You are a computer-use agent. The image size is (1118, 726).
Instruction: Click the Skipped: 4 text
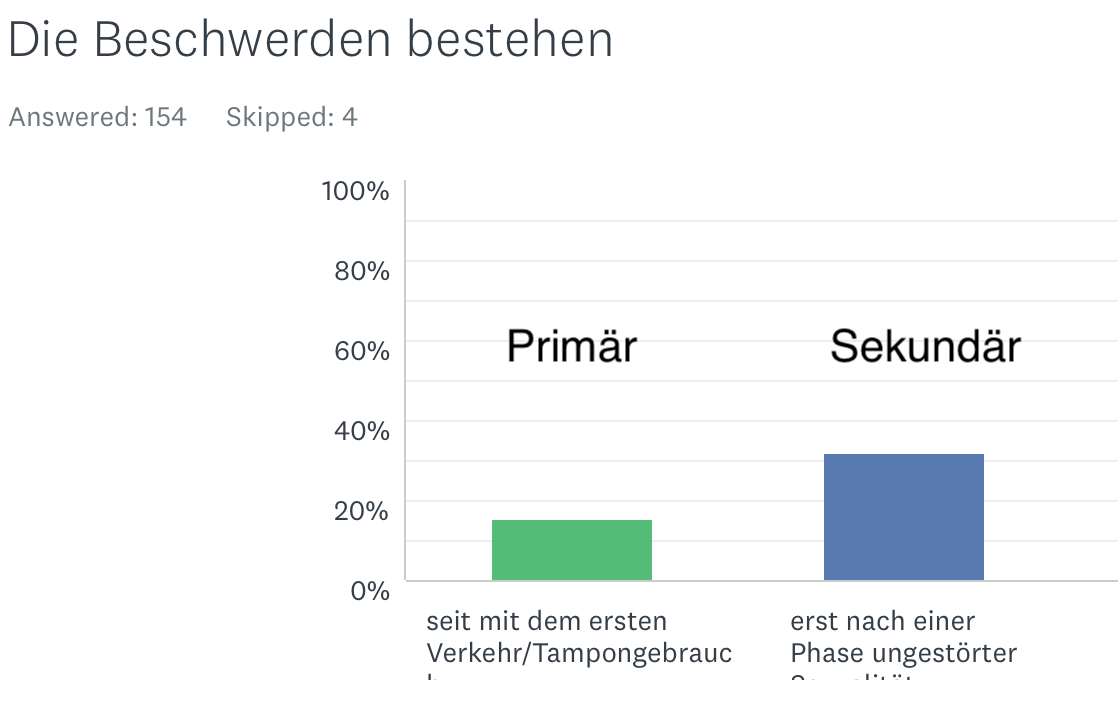tap(292, 117)
